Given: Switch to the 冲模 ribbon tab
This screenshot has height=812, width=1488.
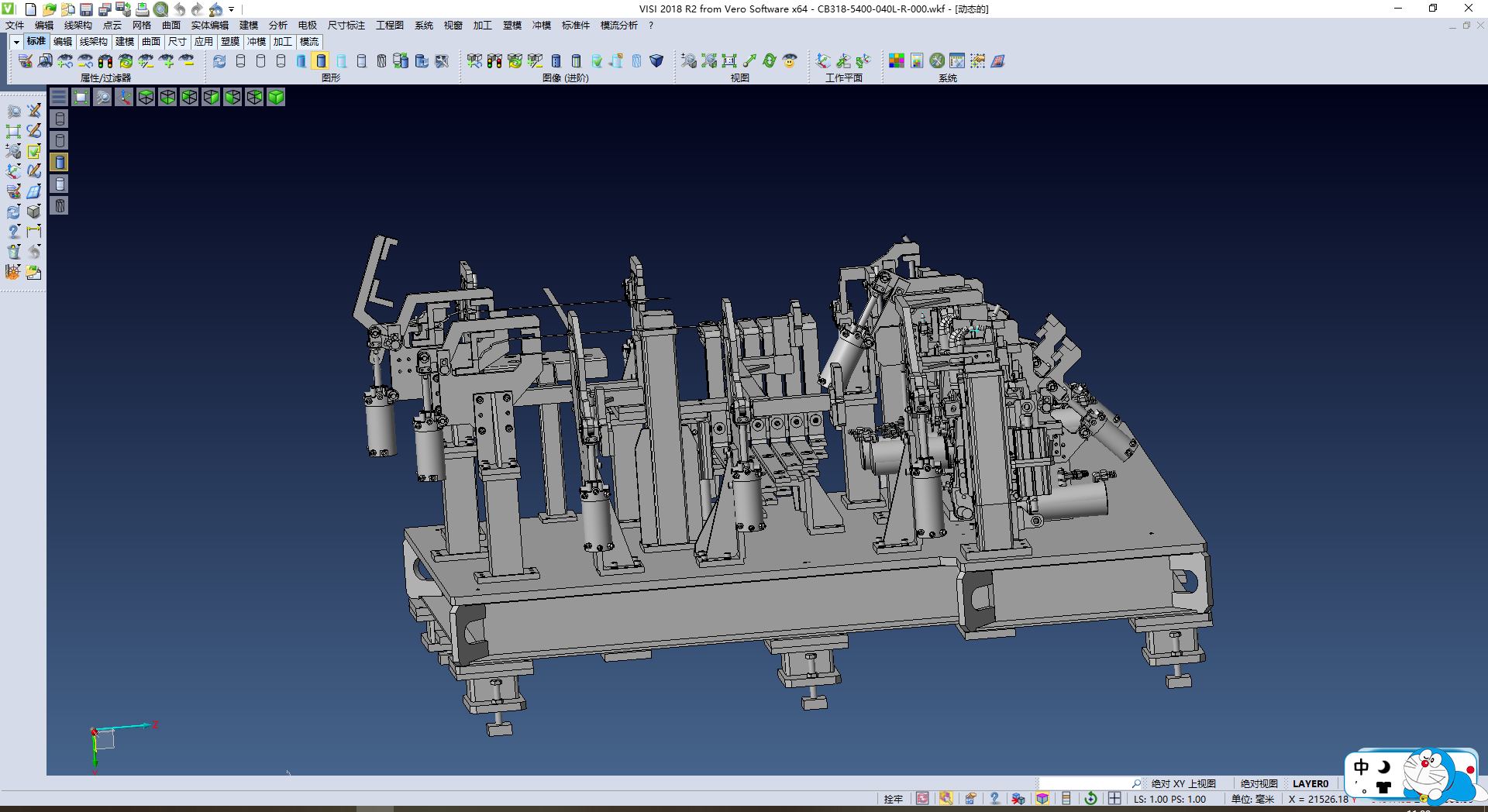Looking at the screenshot, I should tap(256, 42).
